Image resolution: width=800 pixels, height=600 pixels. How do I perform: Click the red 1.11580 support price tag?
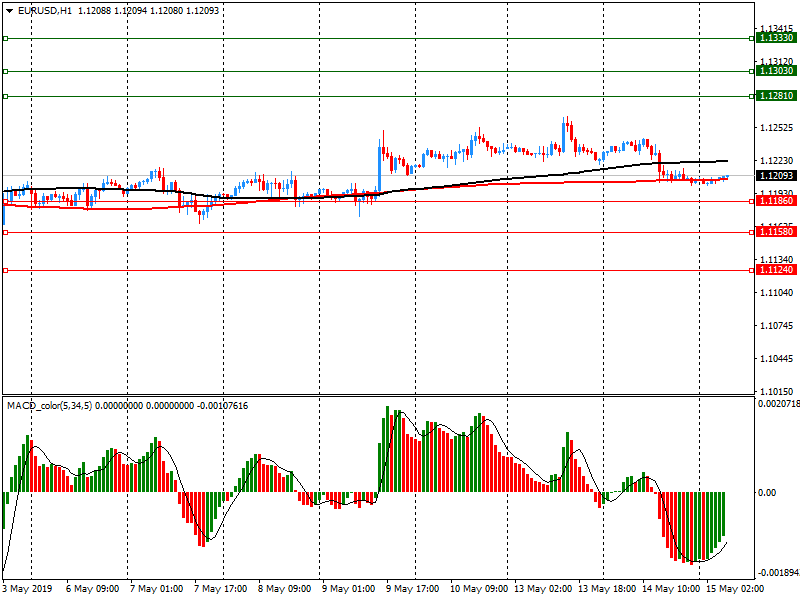point(776,232)
